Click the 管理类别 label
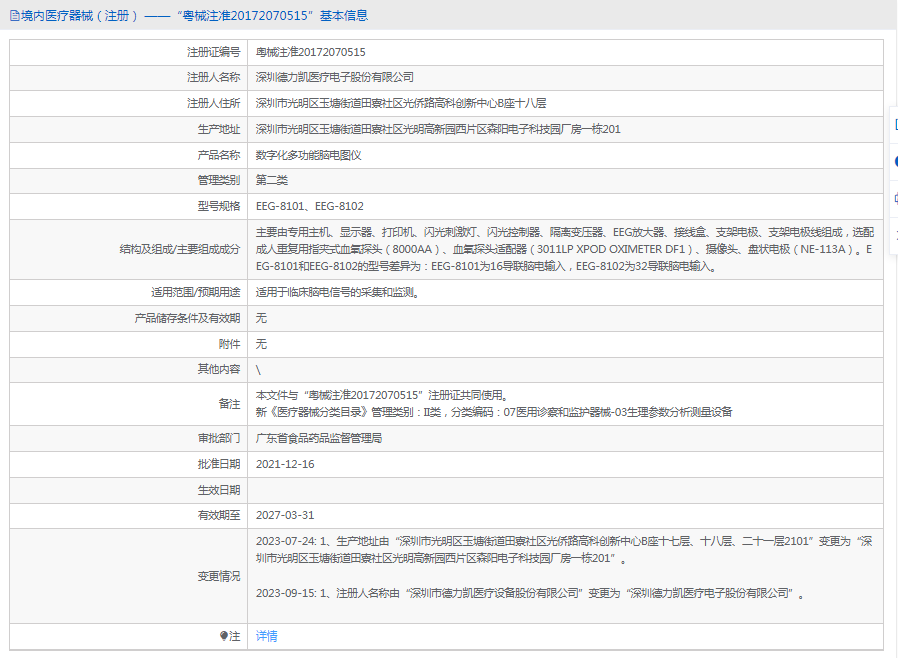 click(219, 180)
